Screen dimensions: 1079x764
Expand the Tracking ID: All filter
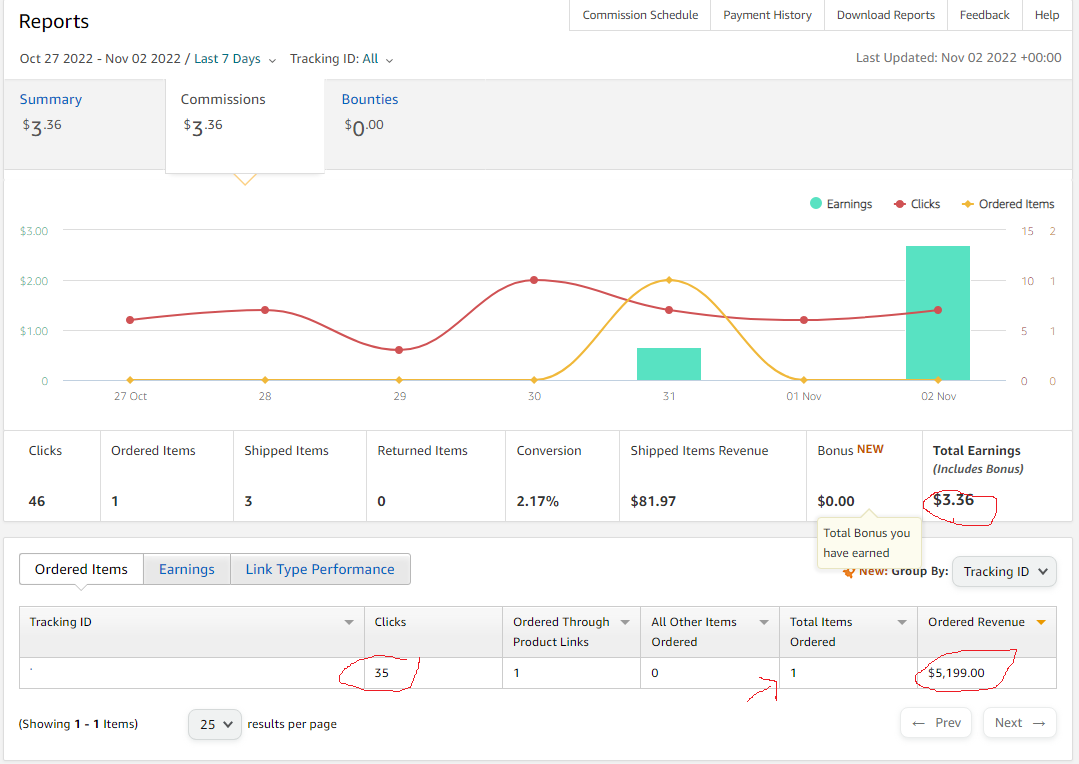tap(341, 59)
